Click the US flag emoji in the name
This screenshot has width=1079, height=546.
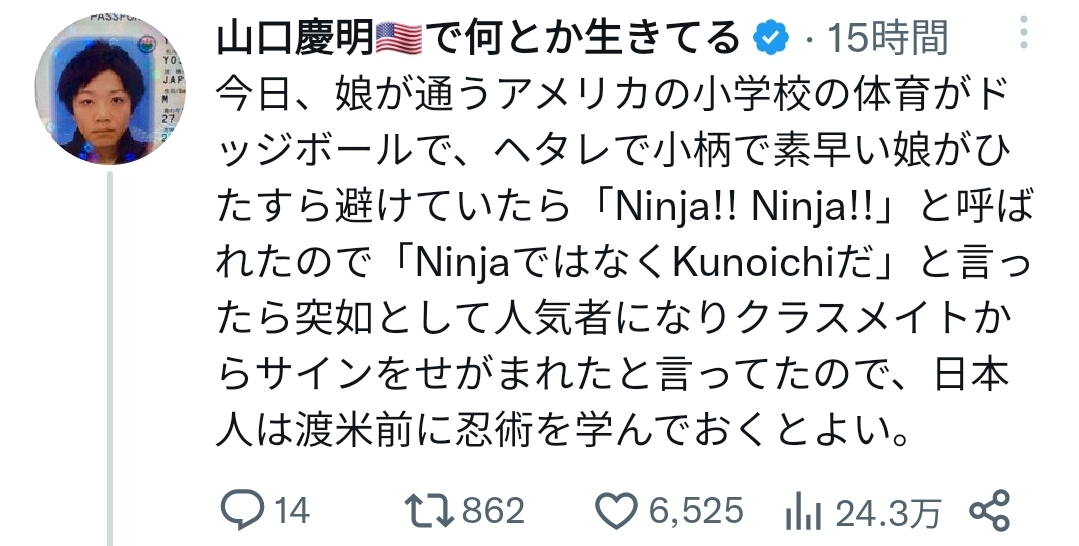click(x=399, y=38)
